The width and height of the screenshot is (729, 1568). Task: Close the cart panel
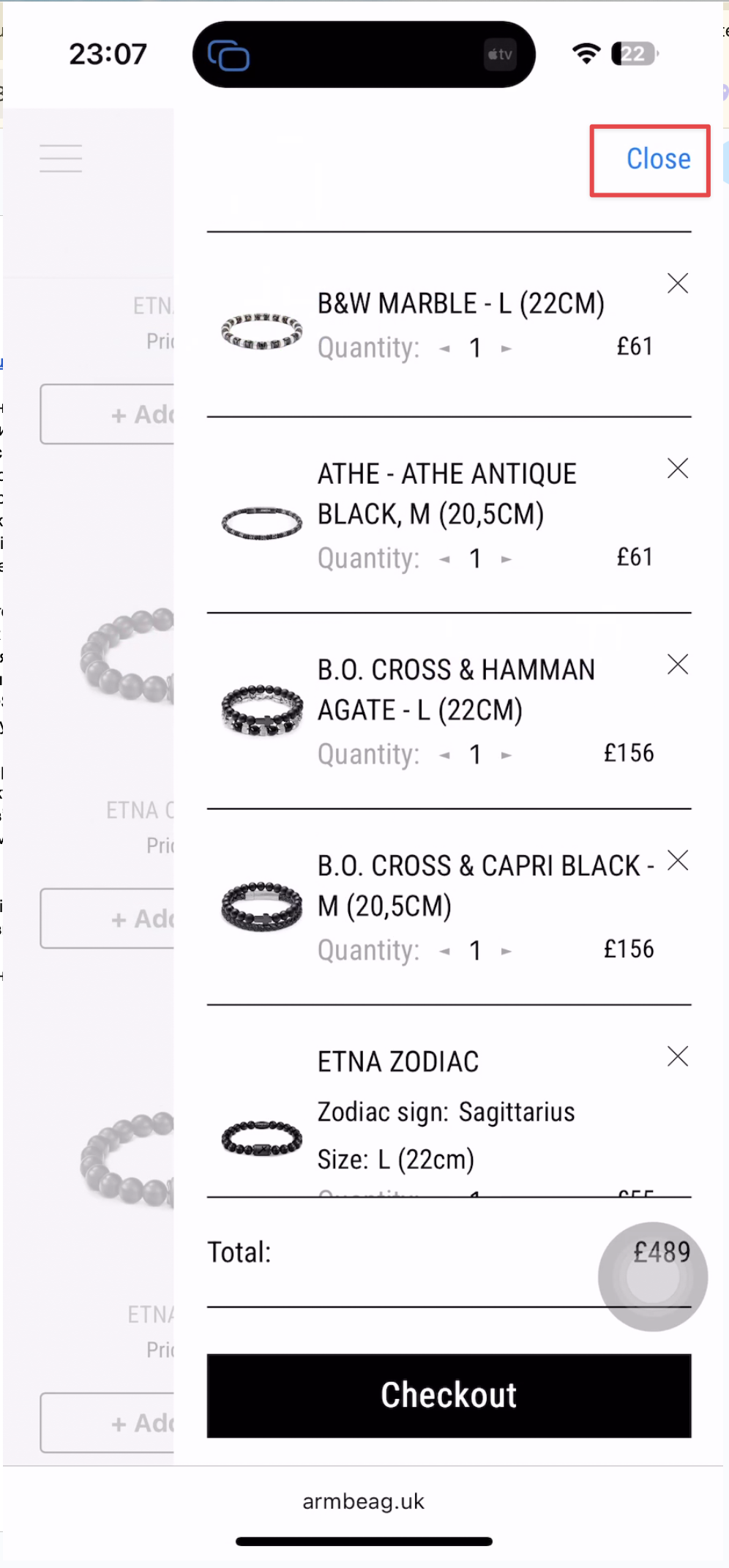click(x=657, y=160)
